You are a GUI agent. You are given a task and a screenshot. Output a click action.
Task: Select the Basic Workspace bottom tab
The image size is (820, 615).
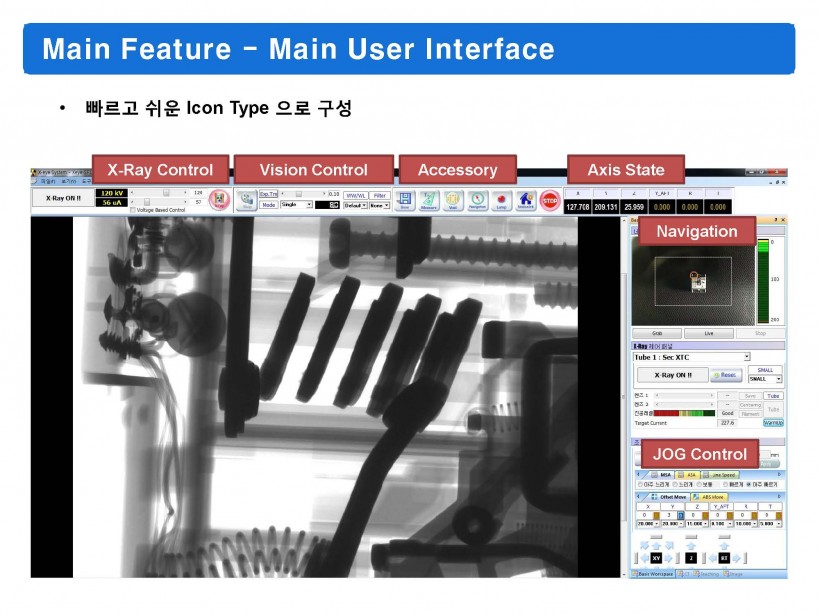[x=652, y=574]
